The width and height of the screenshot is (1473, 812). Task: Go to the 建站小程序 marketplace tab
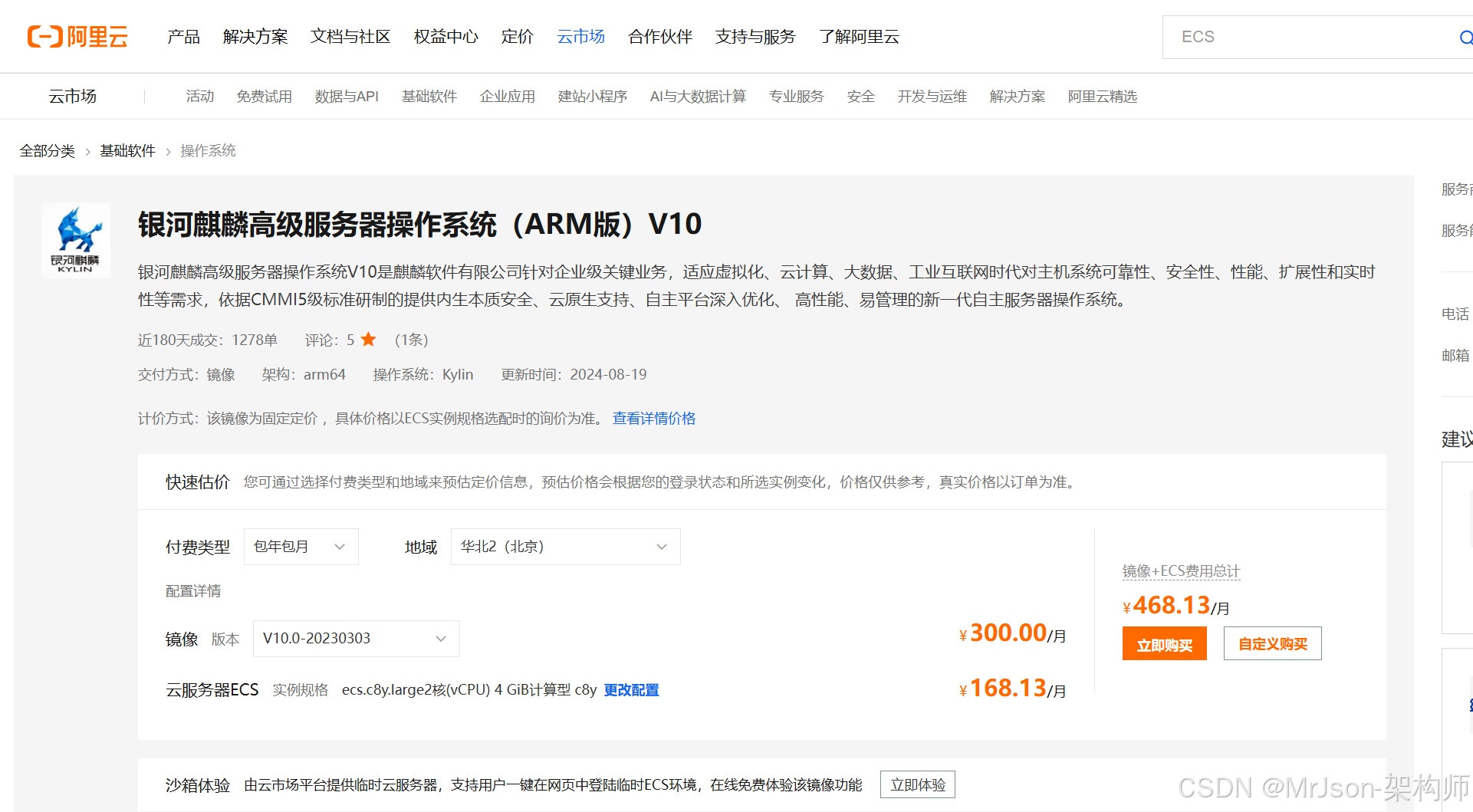click(x=593, y=97)
